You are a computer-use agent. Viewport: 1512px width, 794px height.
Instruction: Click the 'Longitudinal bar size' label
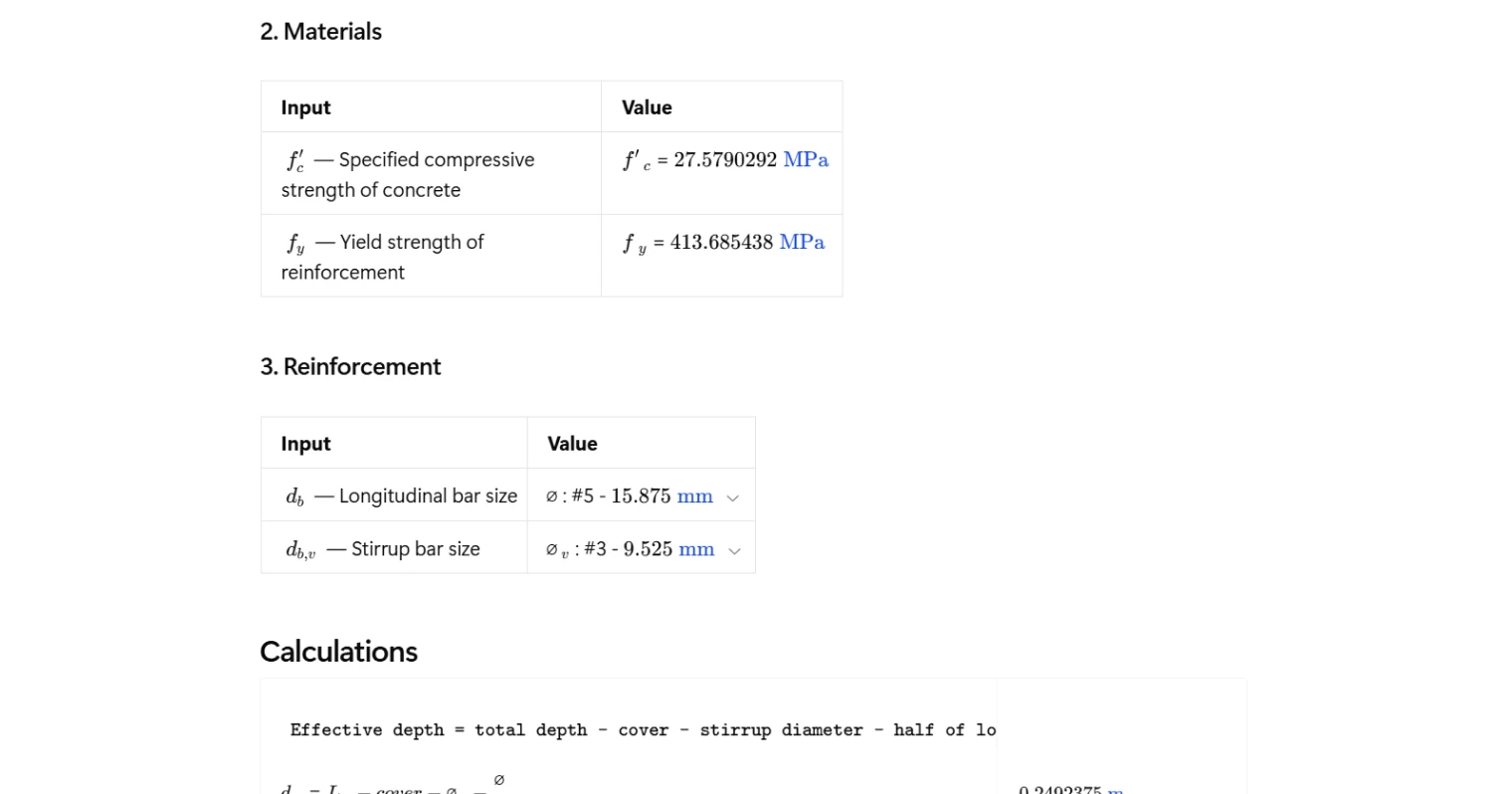click(428, 496)
